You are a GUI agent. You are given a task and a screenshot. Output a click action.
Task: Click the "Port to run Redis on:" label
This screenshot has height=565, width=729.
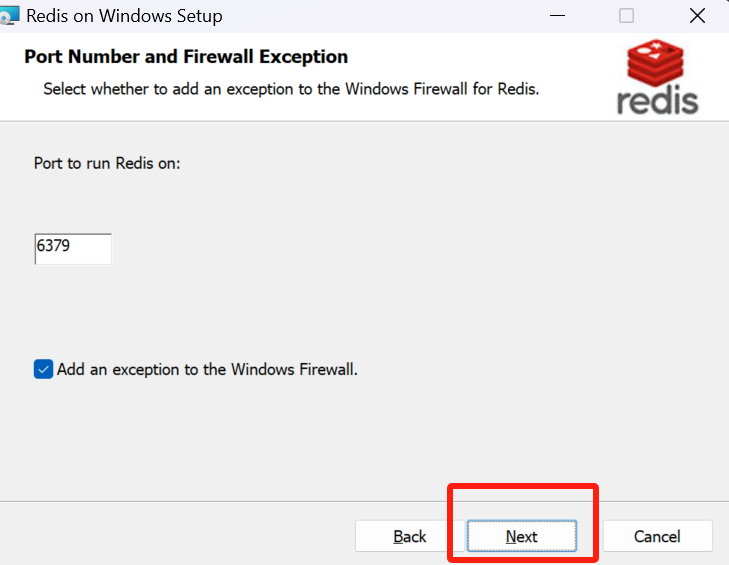pyautogui.click(x=107, y=163)
